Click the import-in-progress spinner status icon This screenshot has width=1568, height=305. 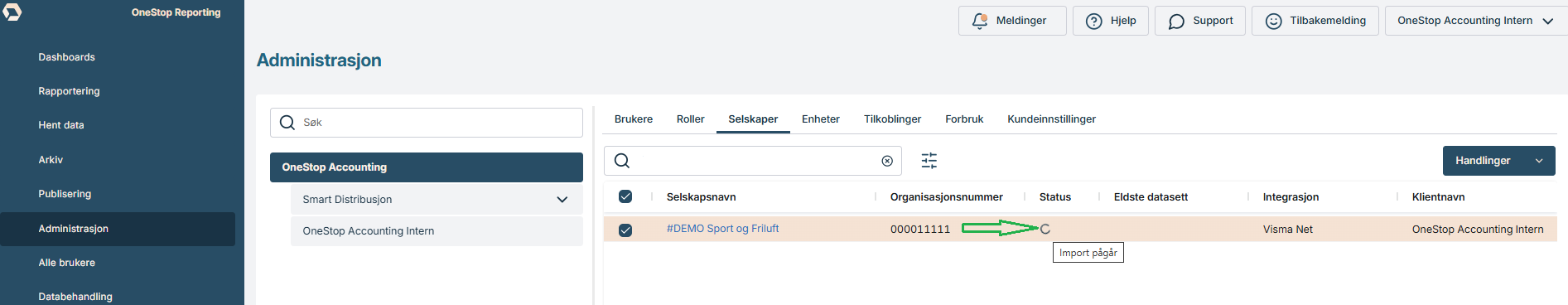(x=1045, y=230)
